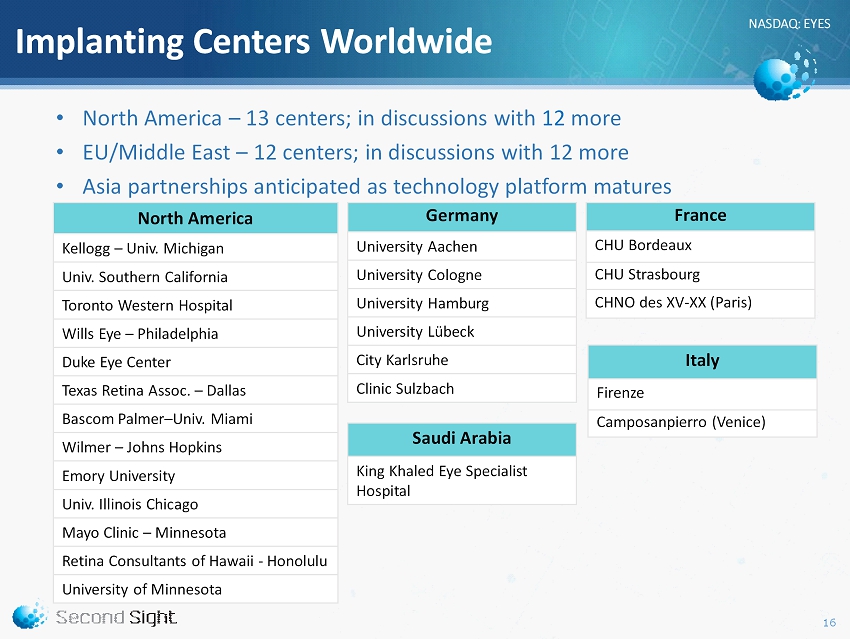Select the 'University of Minnesota' row
The height and width of the screenshot is (639, 850).
point(196,589)
